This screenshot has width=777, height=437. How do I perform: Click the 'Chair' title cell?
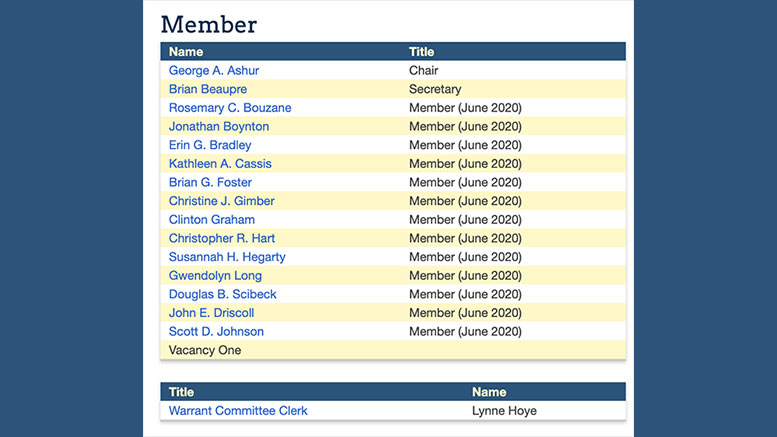(x=423, y=70)
